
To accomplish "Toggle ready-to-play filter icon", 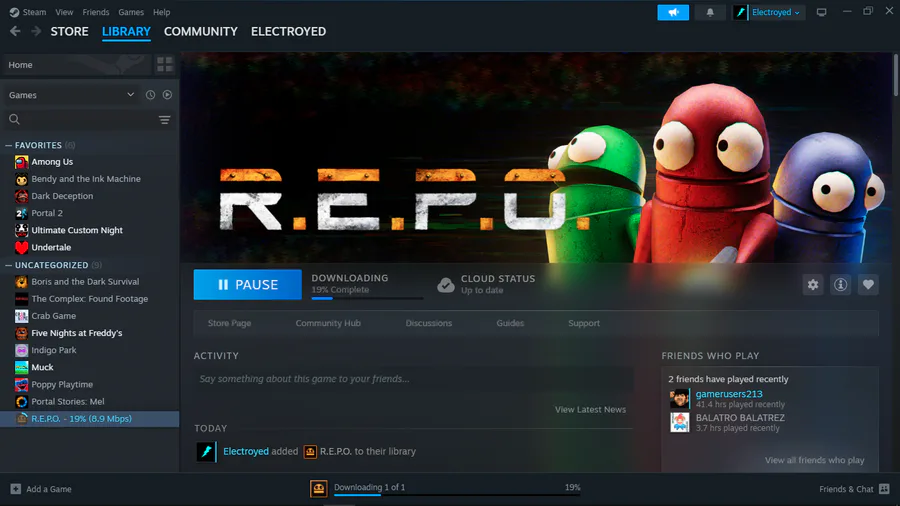I will (167, 95).
